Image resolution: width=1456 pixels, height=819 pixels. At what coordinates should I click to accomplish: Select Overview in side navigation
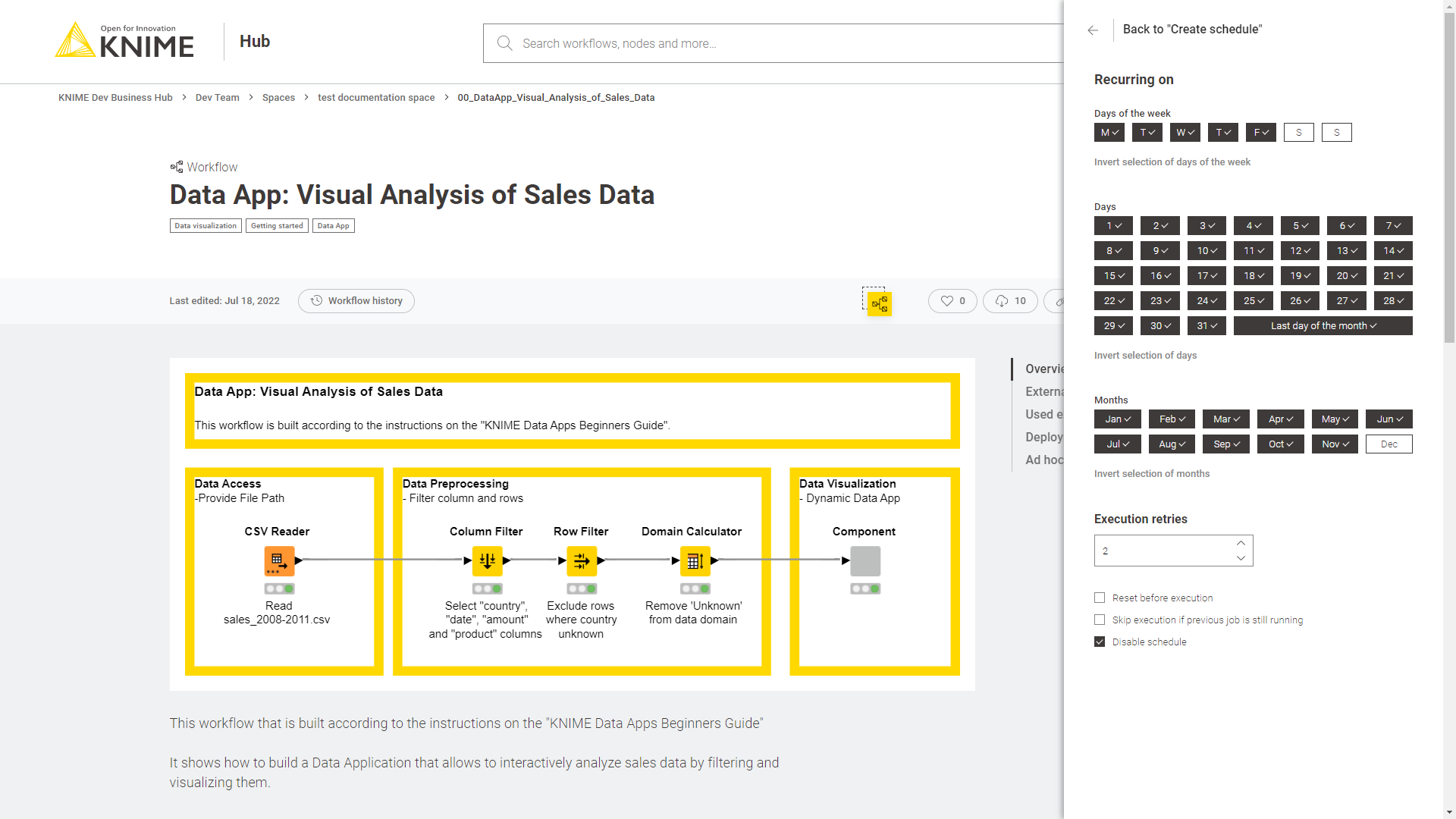(x=1044, y=369)
